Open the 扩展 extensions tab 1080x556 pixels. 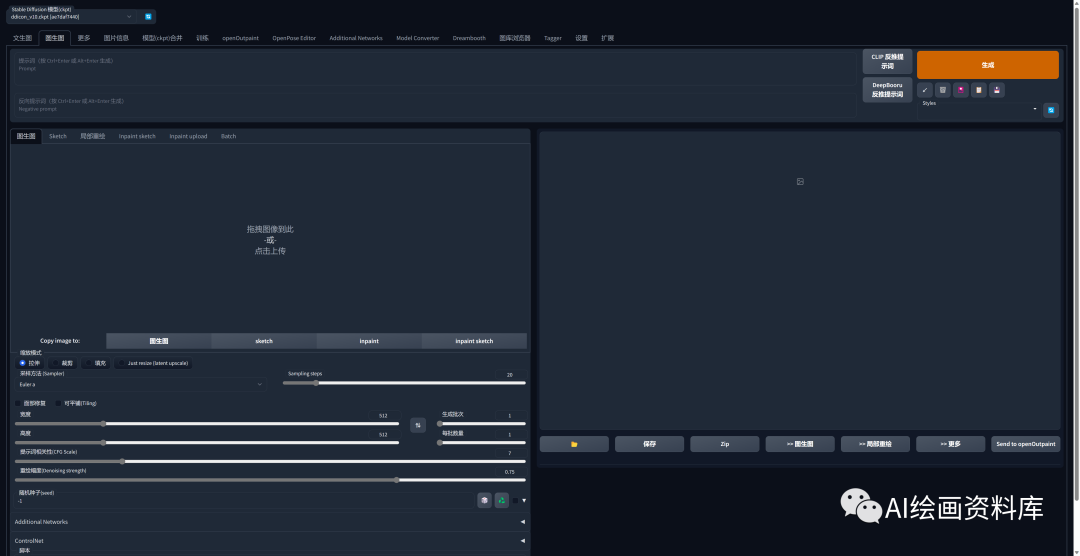pos(608,38)
